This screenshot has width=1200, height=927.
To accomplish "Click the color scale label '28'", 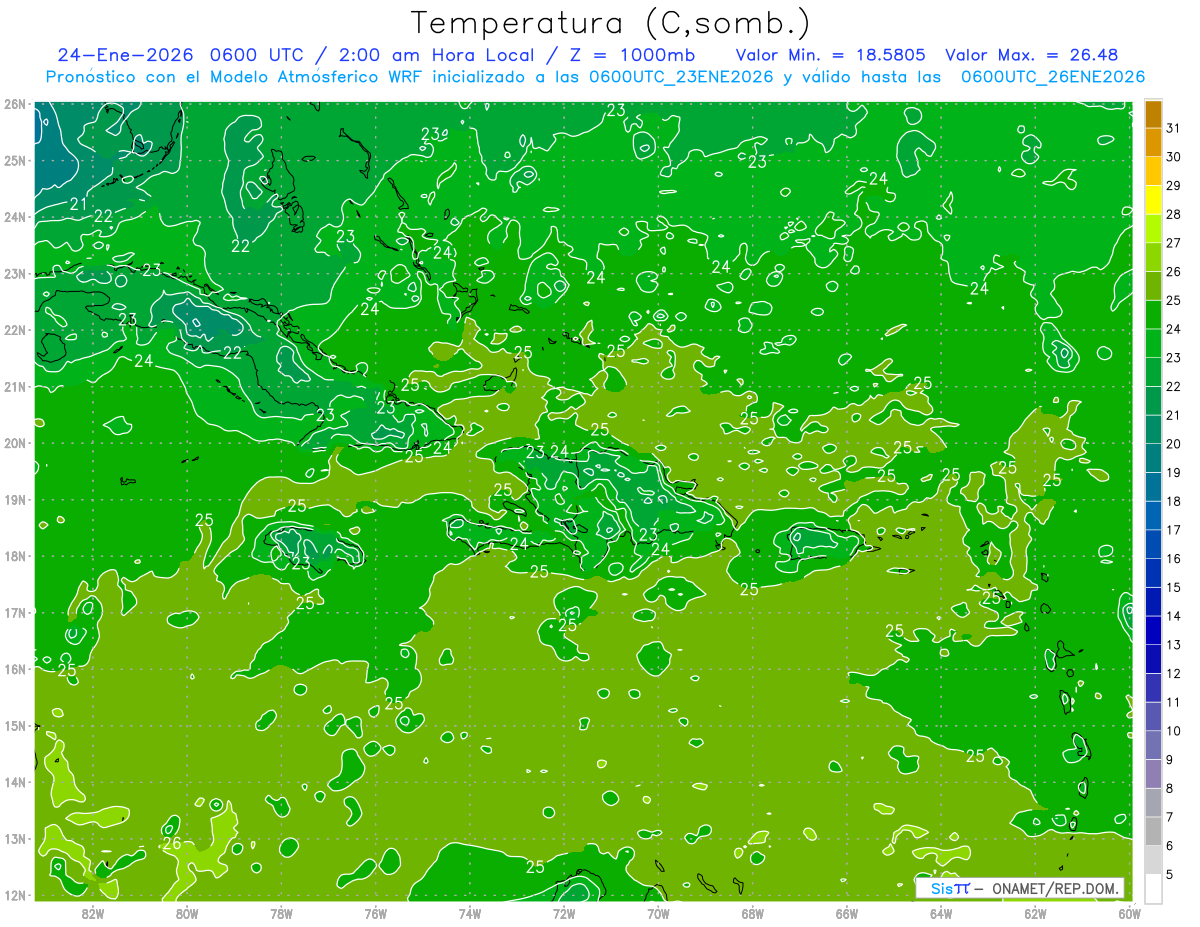I will 1173,215.
